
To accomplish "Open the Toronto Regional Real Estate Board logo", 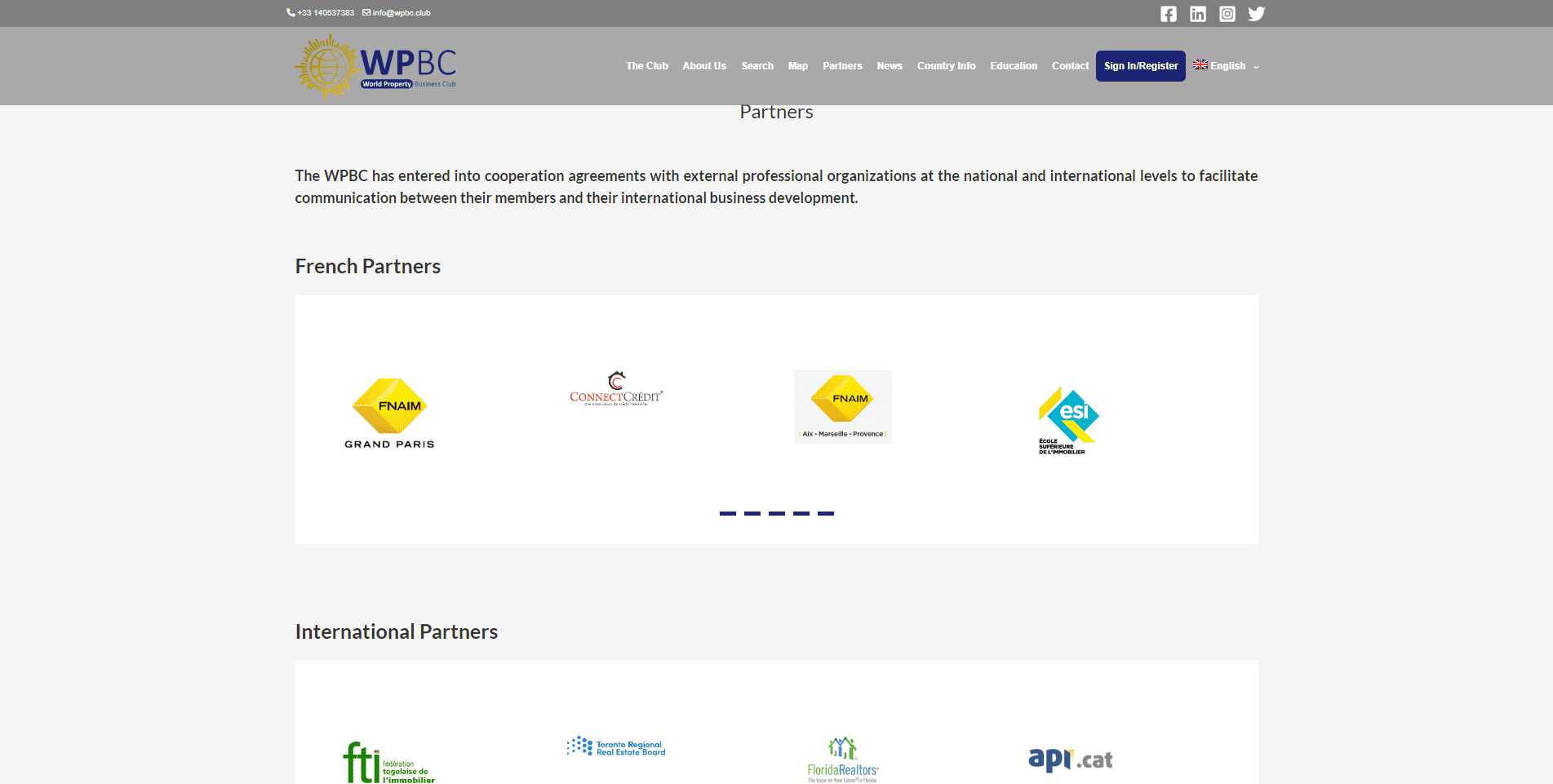I will (616, 746).
